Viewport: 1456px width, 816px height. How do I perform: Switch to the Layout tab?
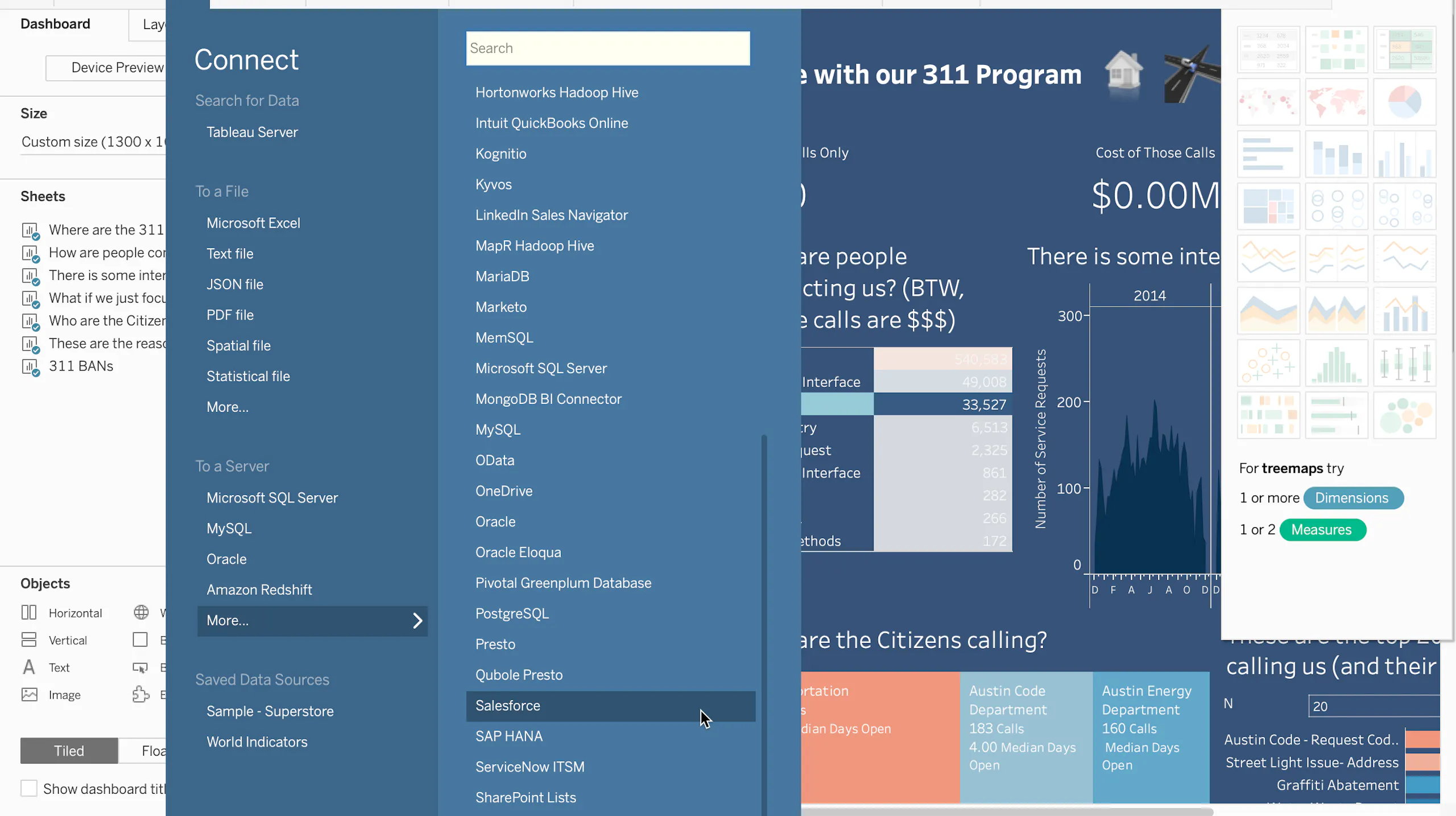click(x=155, y=24)
